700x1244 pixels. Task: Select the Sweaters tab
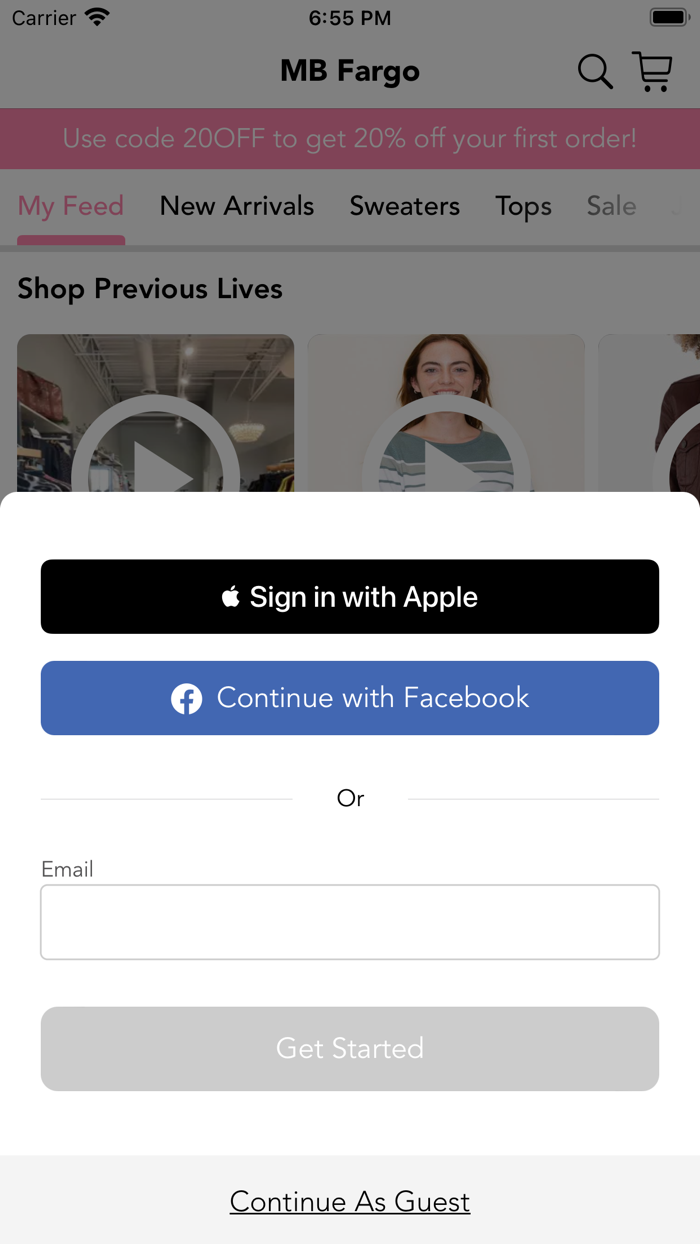coord(405,206)
